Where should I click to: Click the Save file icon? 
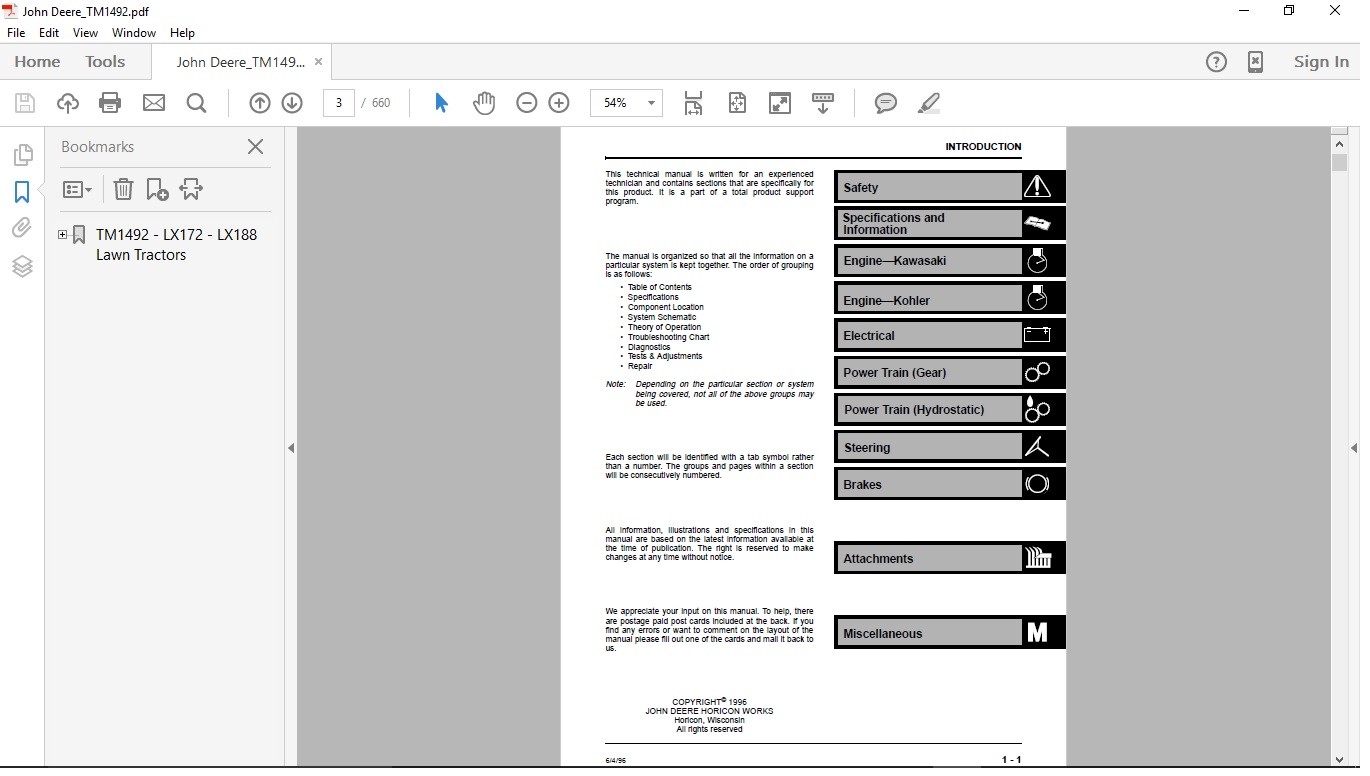click(x=25, y=103)
